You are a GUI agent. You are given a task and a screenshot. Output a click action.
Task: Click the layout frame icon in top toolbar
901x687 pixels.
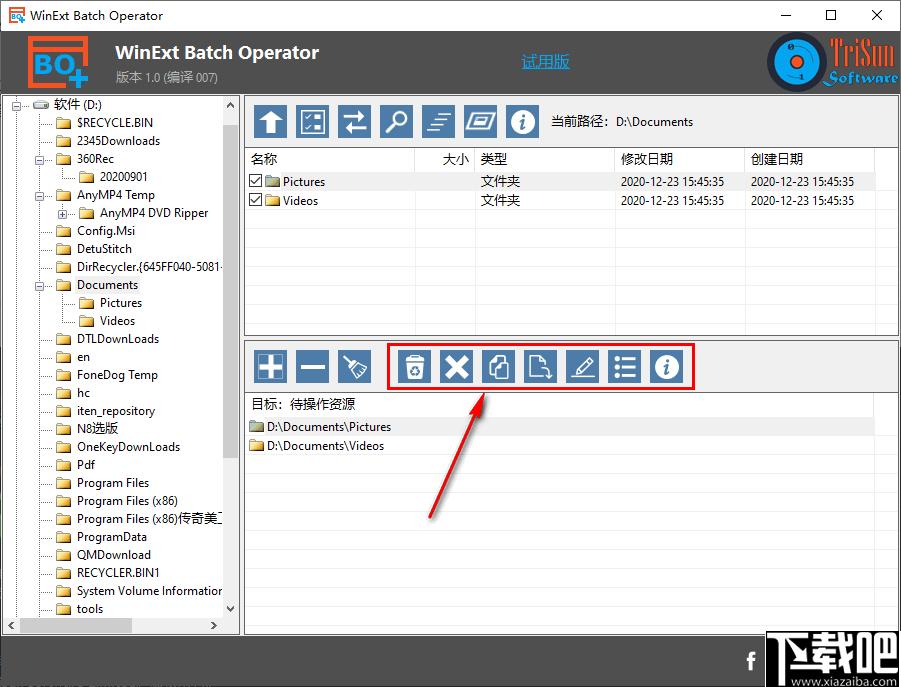coord(480,121)
